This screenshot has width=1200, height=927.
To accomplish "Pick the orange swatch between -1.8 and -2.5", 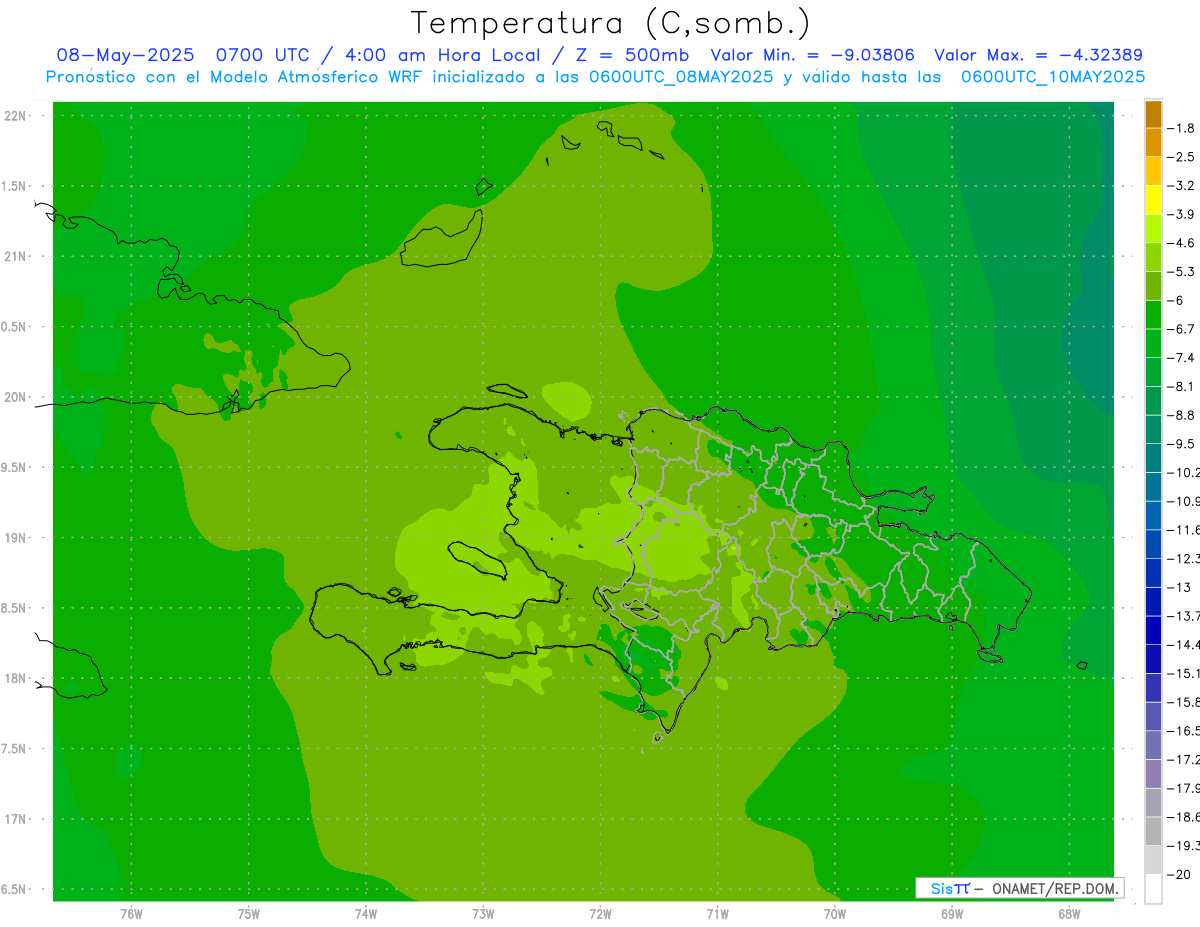I will coord(1153,142).
